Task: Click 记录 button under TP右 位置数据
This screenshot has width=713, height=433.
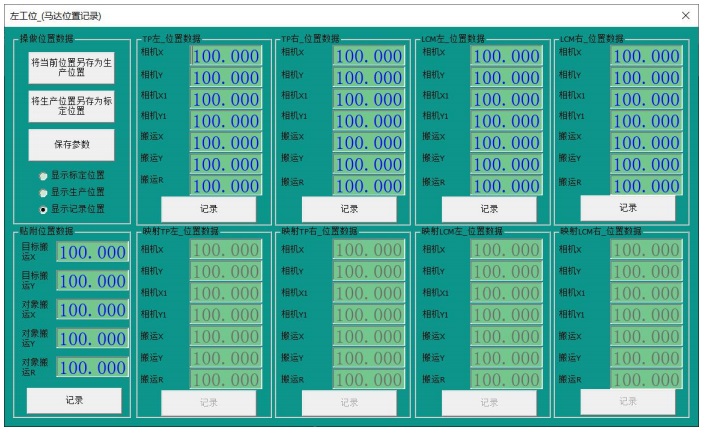Action: 348,209
